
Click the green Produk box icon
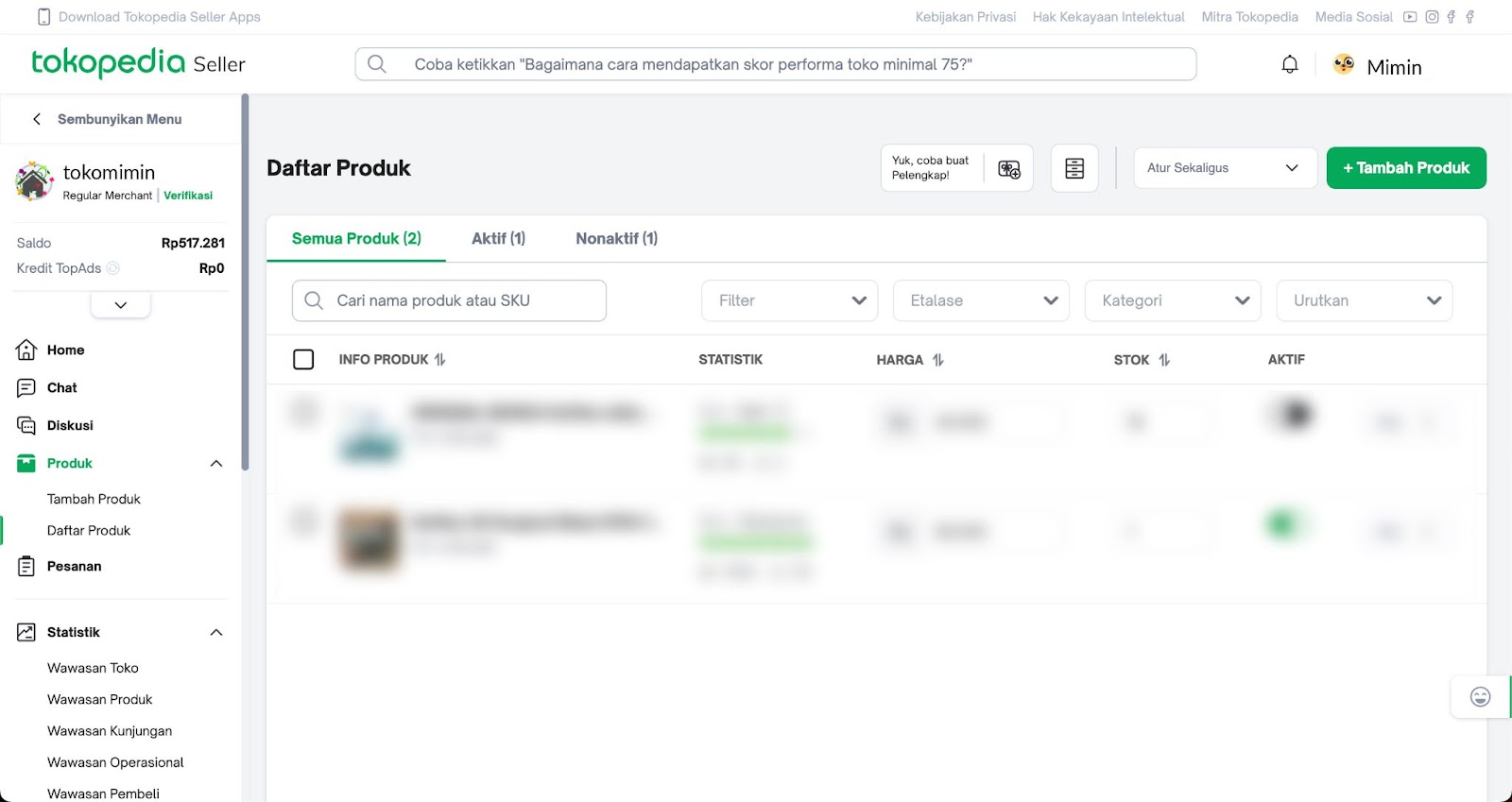[26, 463]
